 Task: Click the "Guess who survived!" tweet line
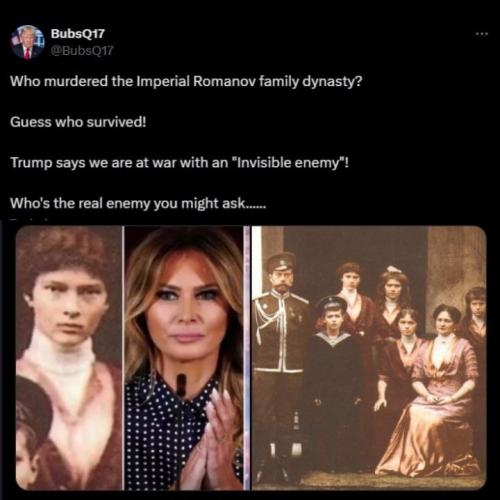78,122
